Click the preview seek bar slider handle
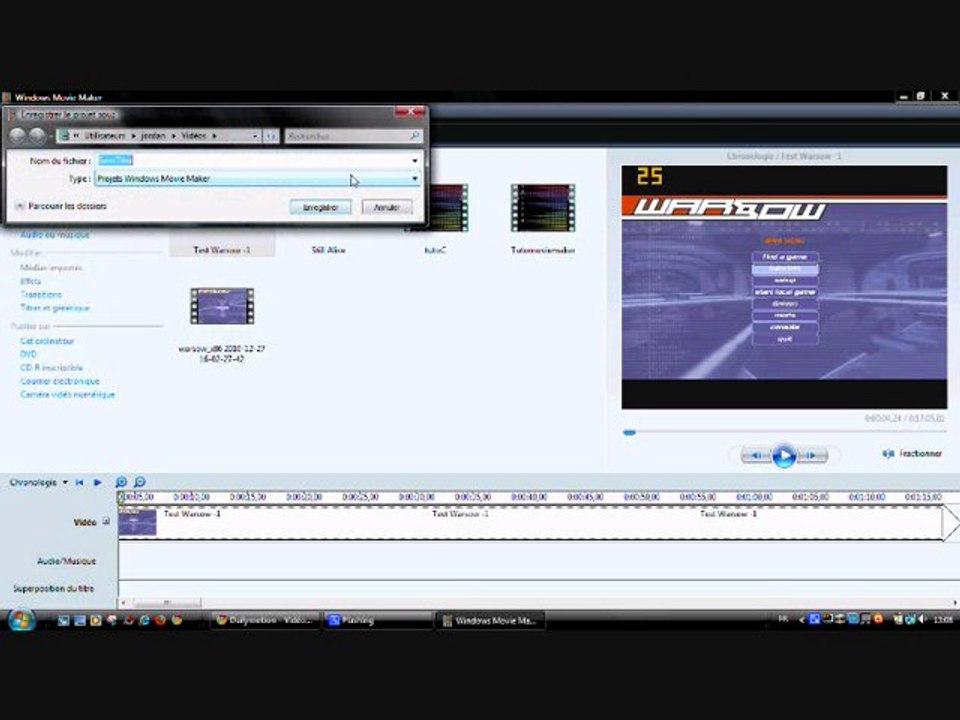 [629, 433]
